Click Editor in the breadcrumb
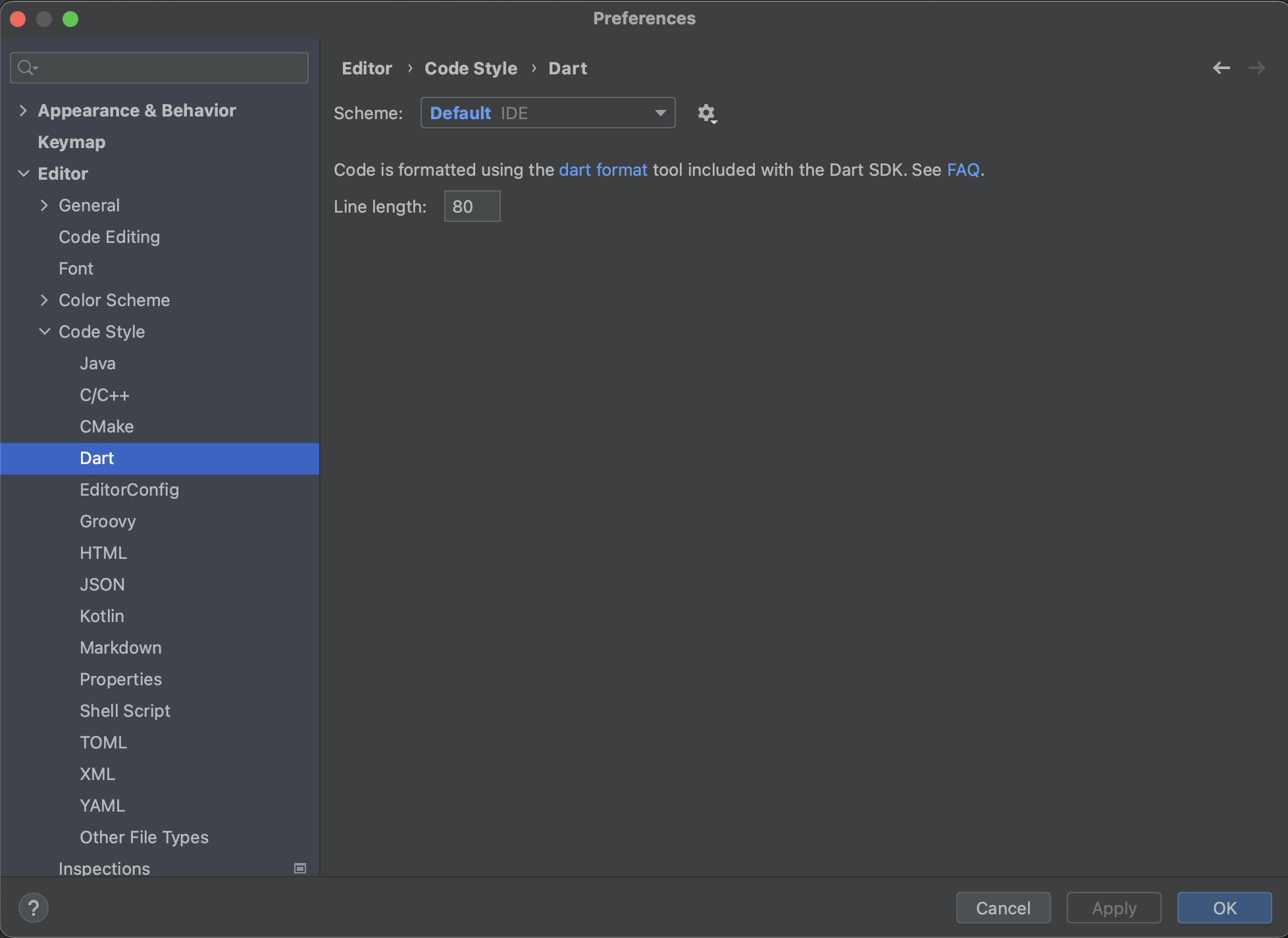Image resolution: width=1288 pixels, height=938 pixels. tap(367, 68)
